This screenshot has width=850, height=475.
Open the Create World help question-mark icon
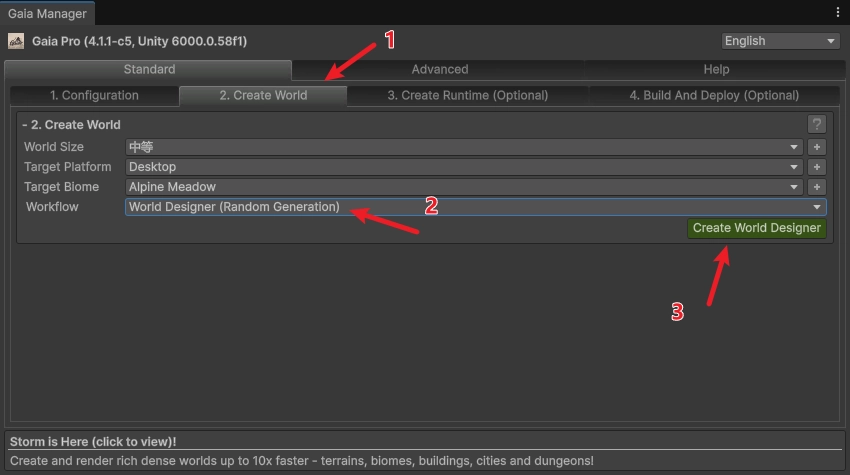click(816, 124)
